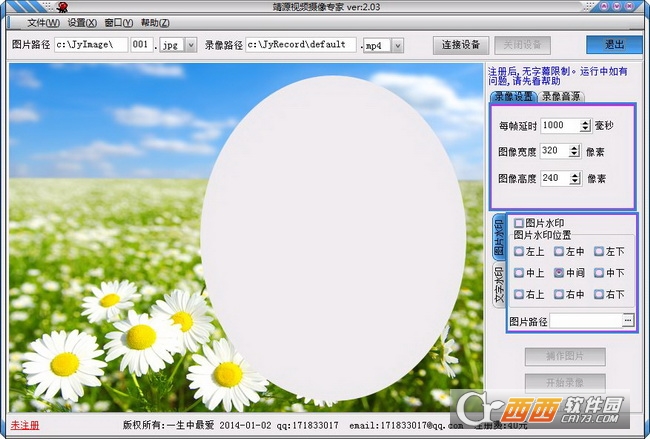This screenshot has height=439, width=650.
Task: Select the vertical 图片水印 tab
Action: point(499,238)
